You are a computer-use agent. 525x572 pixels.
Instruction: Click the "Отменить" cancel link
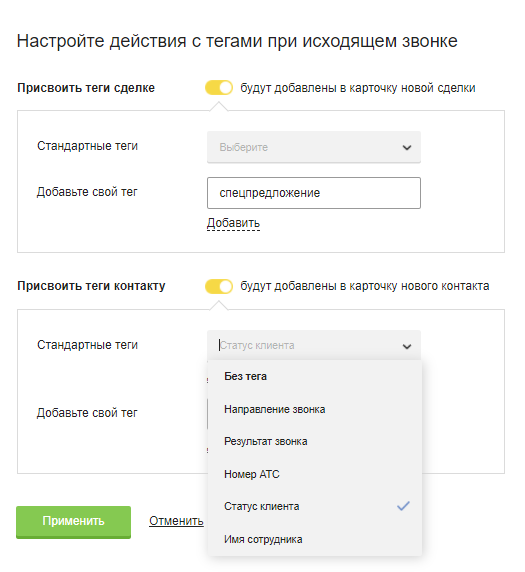click(x=176, y=521)
